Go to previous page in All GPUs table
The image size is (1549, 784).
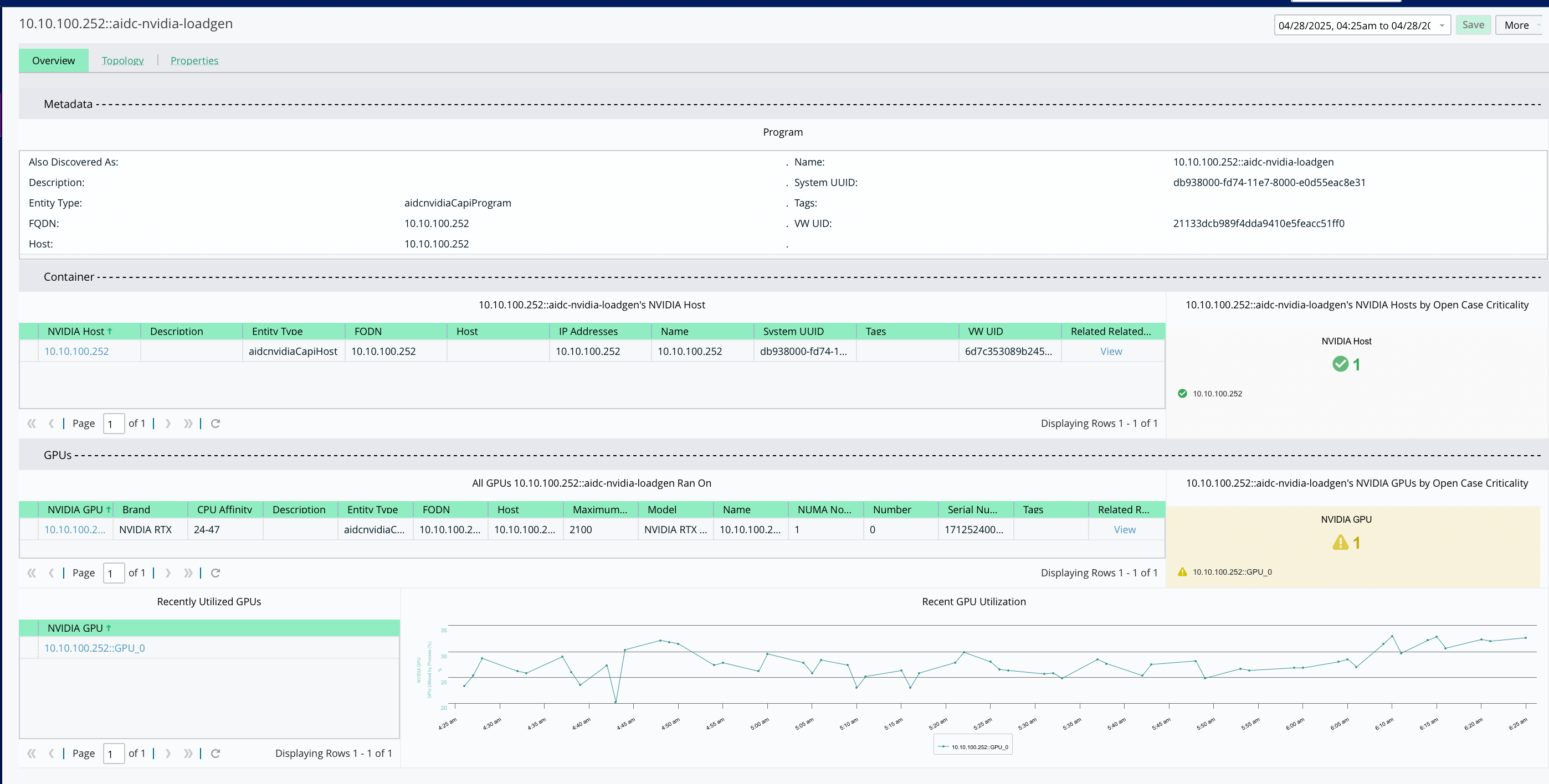click(x=51, y=573)
